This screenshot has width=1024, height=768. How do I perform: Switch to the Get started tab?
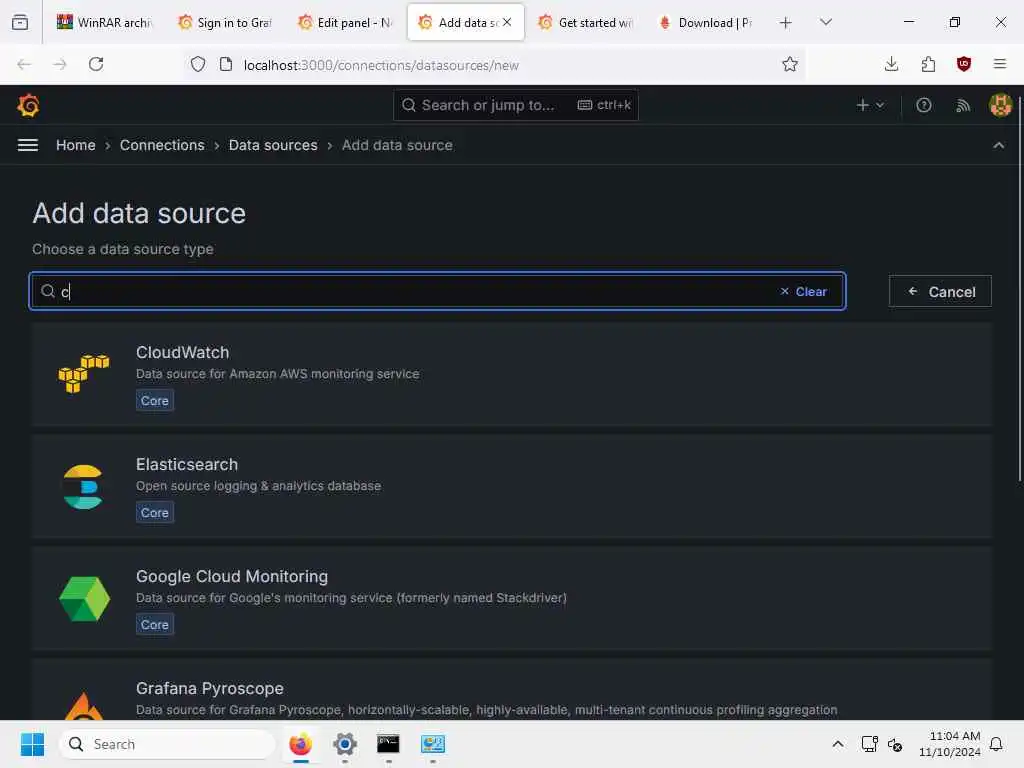(586, 23)
